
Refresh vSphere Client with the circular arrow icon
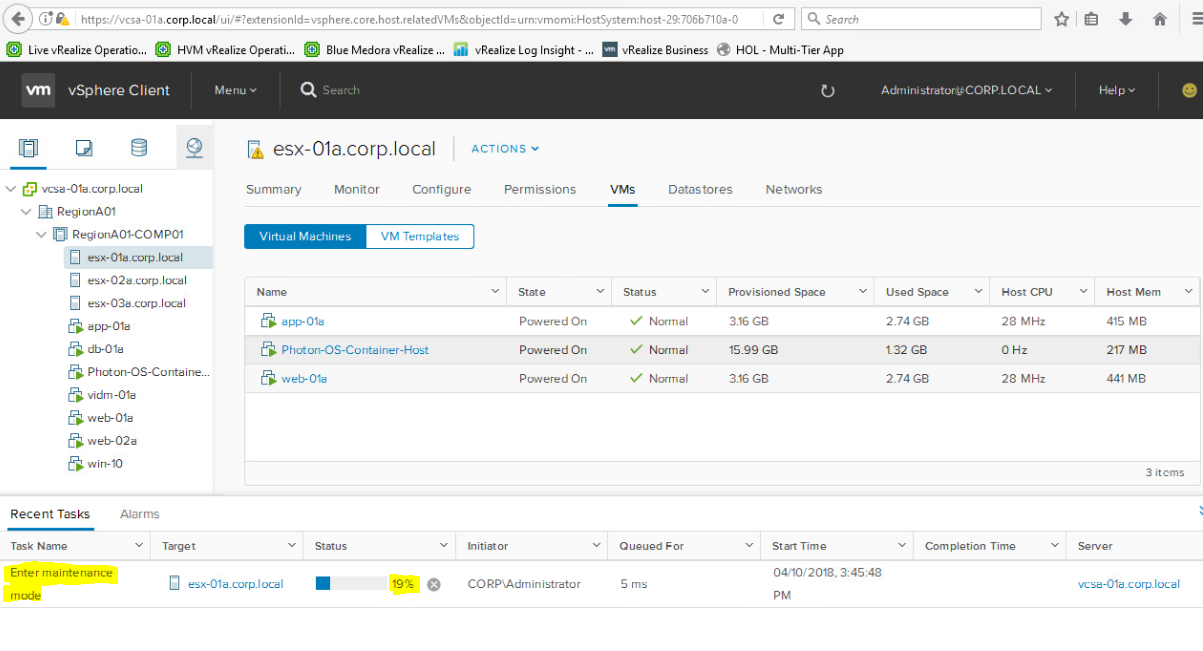[x=827, y=91]
